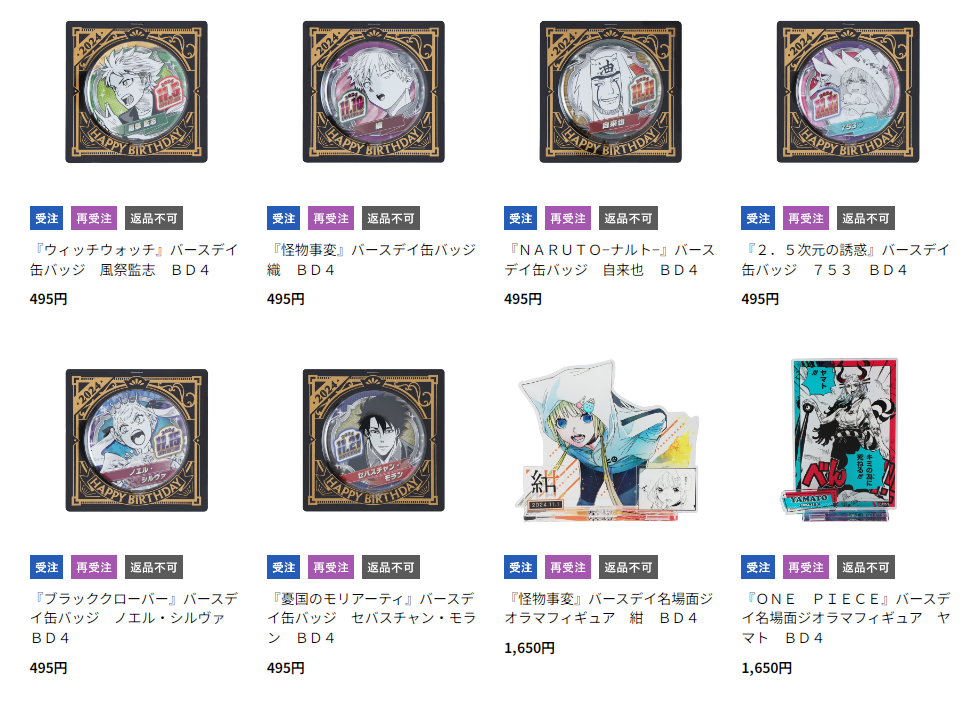Click the gray 返品不可 tag under ONE PIECE figure
Viewport: 973px width, 701px height.
pos(866,567)
